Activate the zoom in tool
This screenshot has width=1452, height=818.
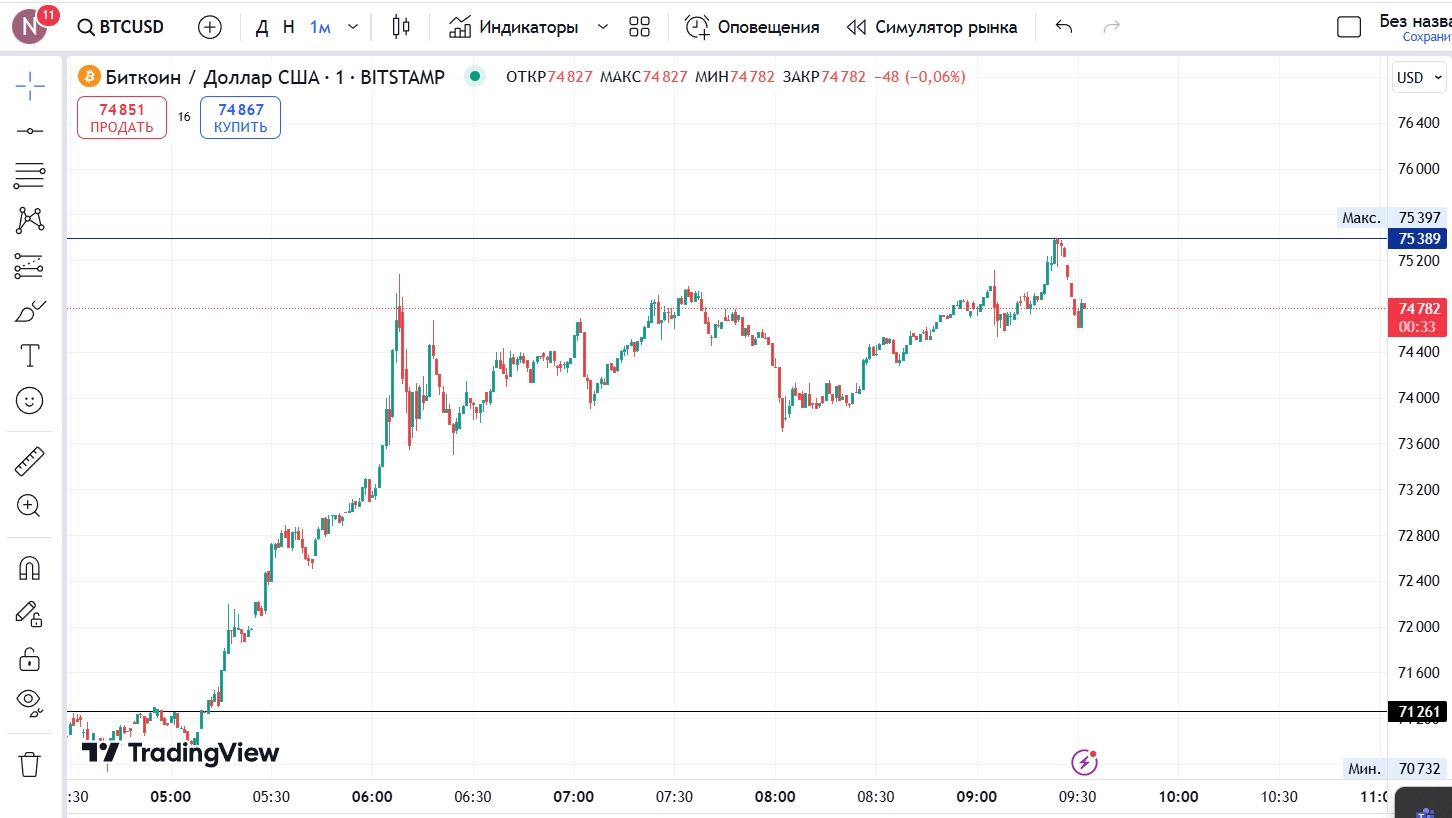tap(30, 506)
